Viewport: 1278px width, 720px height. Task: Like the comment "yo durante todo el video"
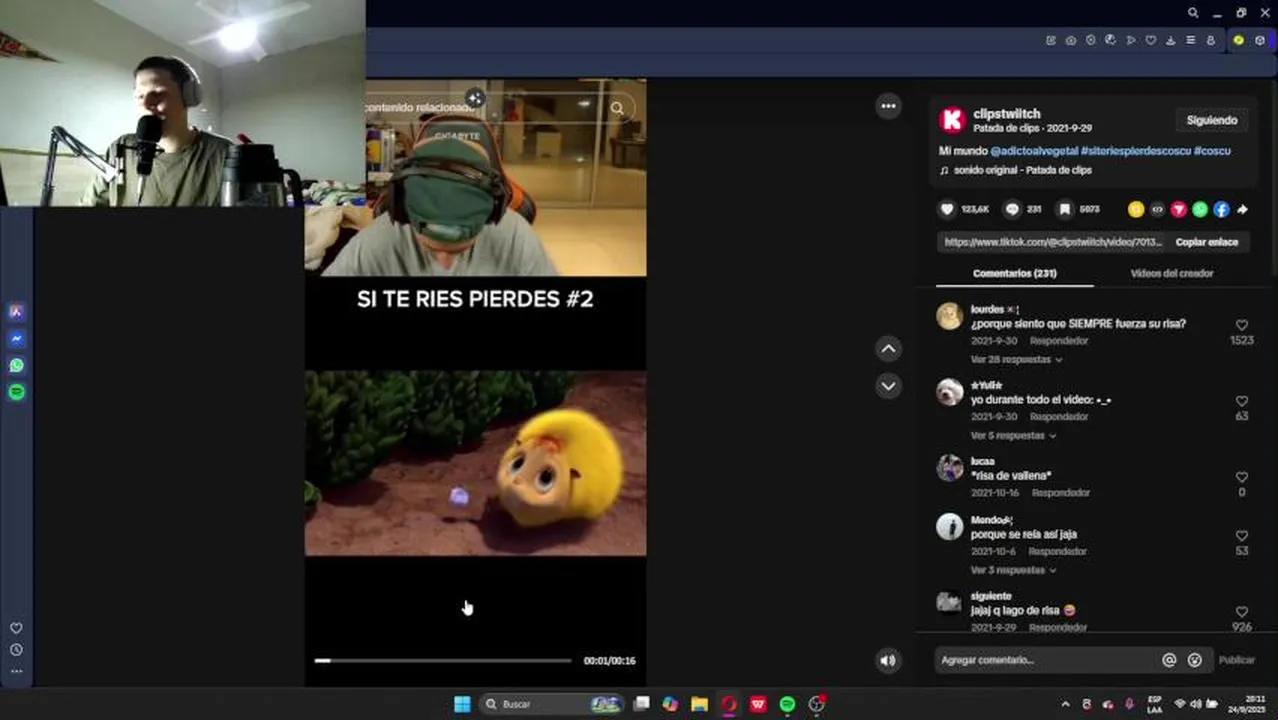click(x=1242, y=401)
